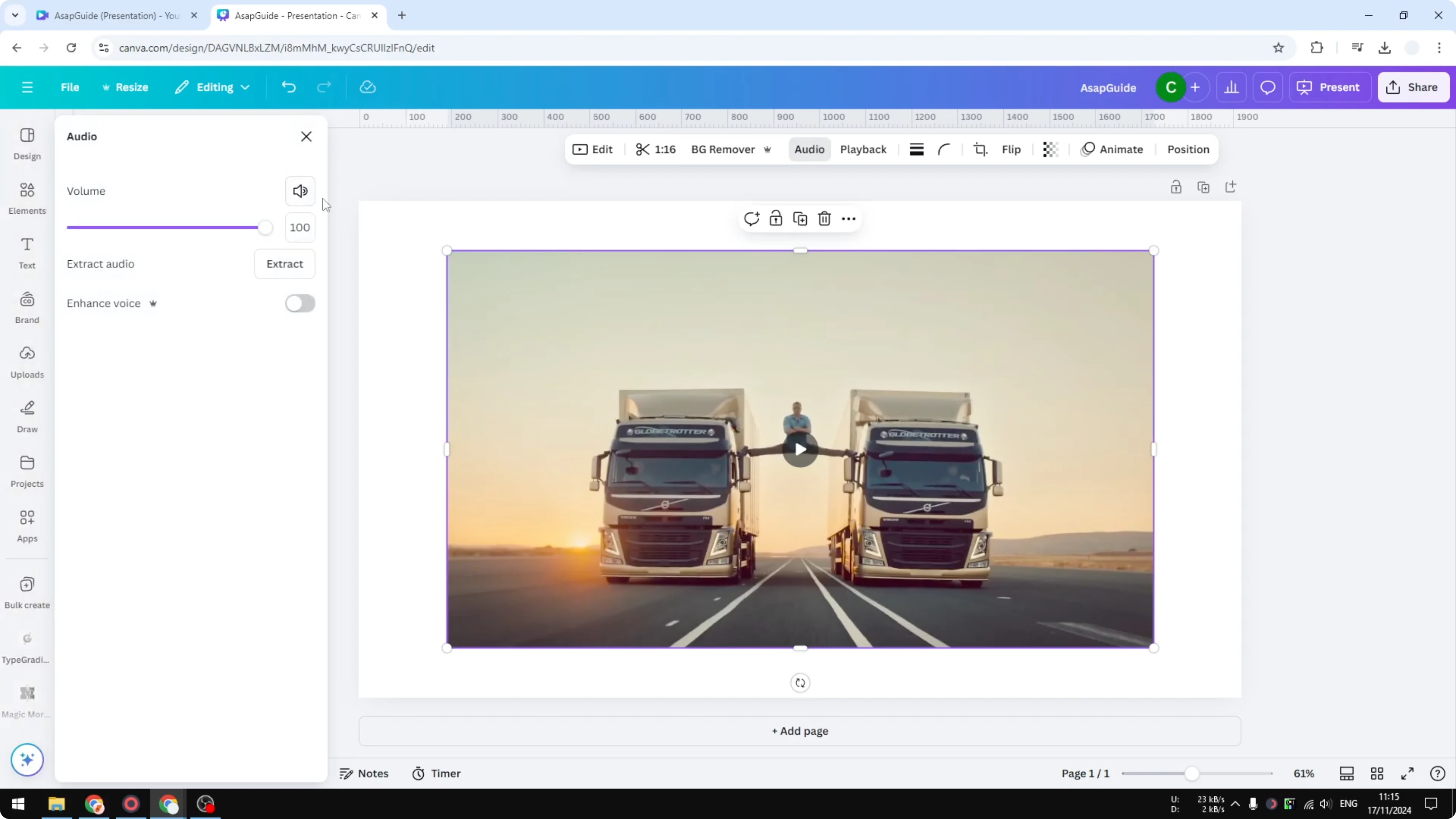Duplicate the video using the copy icon

pos(800,218)
